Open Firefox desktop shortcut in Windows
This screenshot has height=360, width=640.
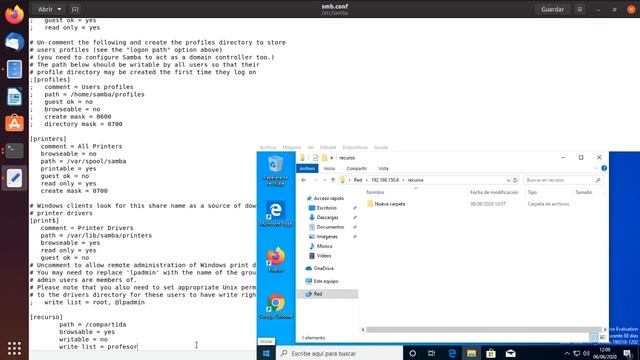click(276, 260)
